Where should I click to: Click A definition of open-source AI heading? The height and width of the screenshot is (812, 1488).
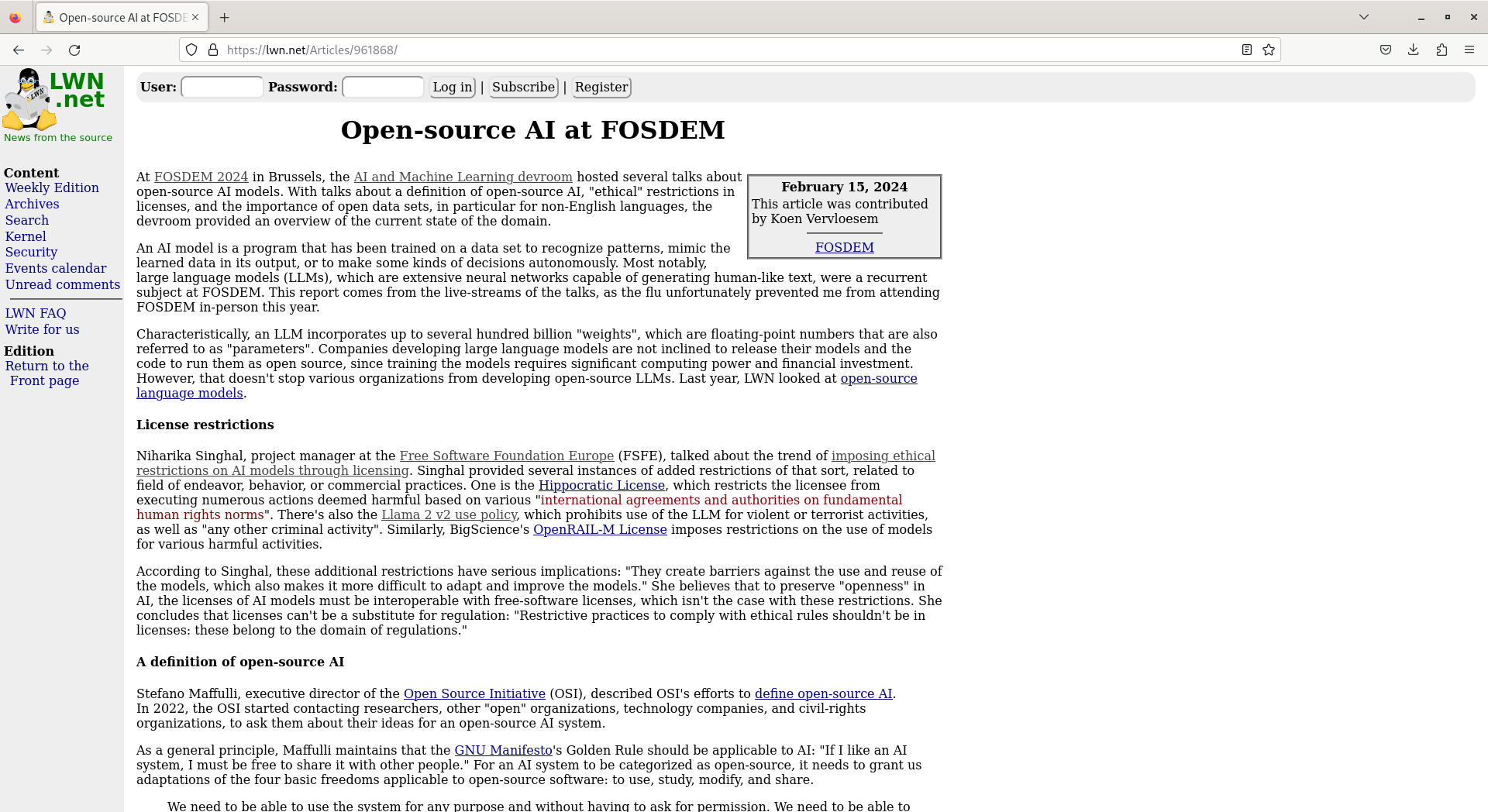point(240,662)
